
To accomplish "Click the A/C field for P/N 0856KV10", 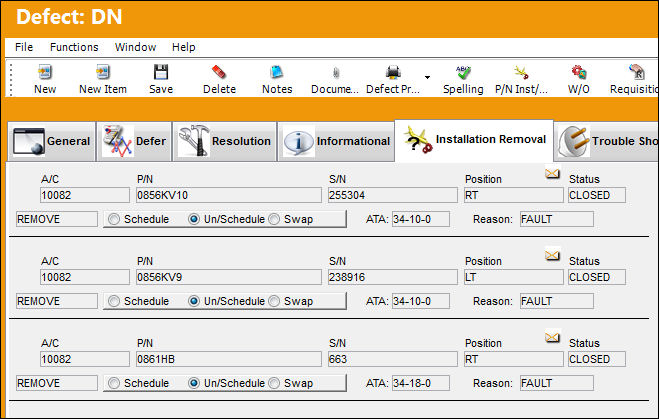I will coord(85,195).
